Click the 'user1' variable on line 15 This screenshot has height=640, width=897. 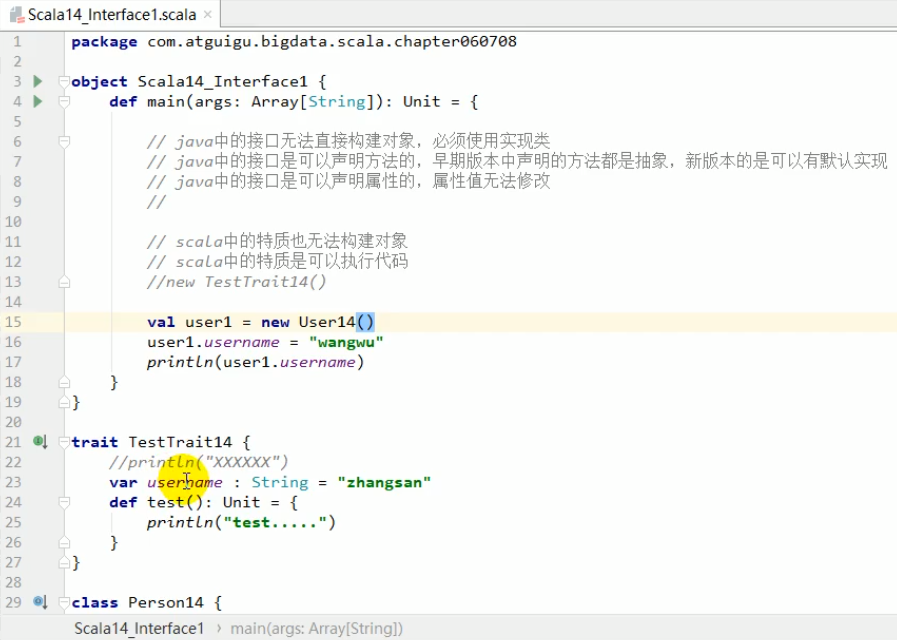pos(208,322)
